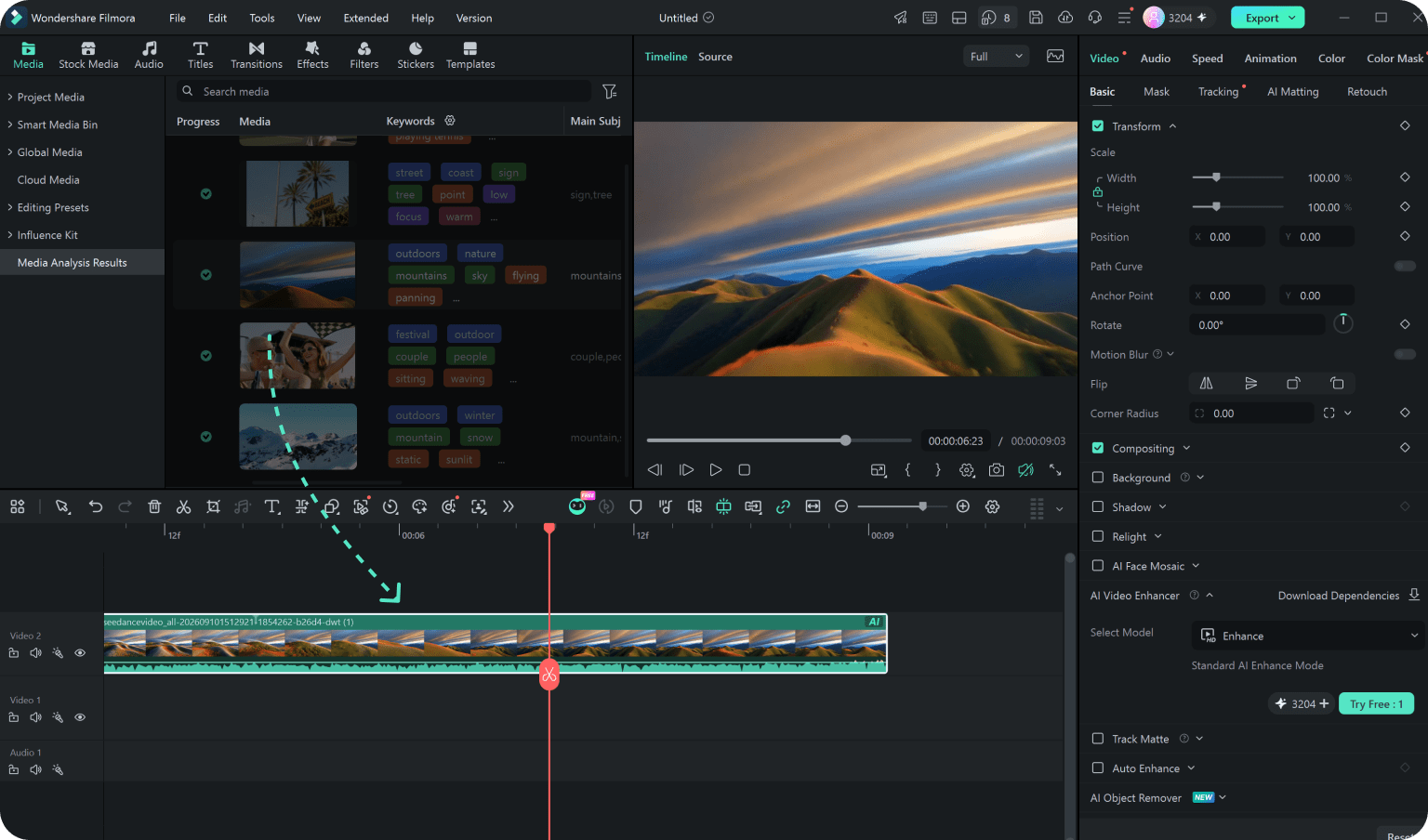Click the trash Delete icon in timeline toolbar
The image size is (1428, 840).
pyautogui.click(x=154, y=506)
